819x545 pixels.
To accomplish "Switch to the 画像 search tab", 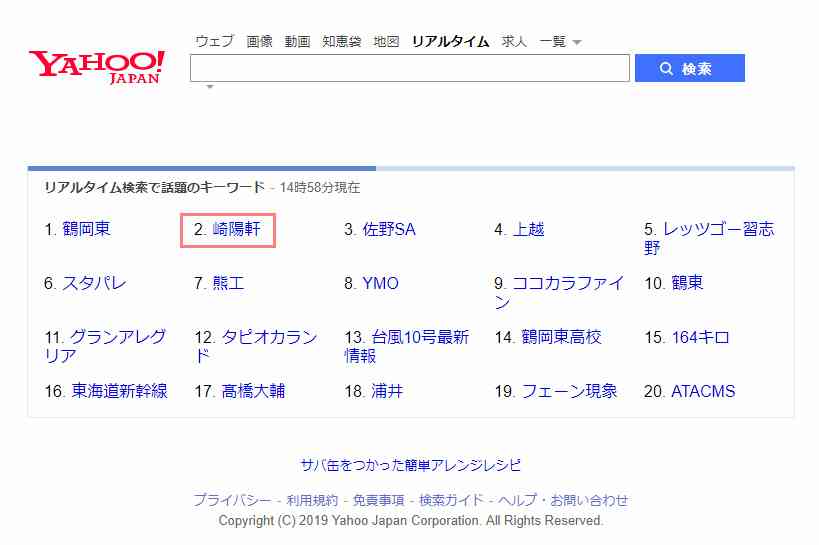I will coord(259,41).
